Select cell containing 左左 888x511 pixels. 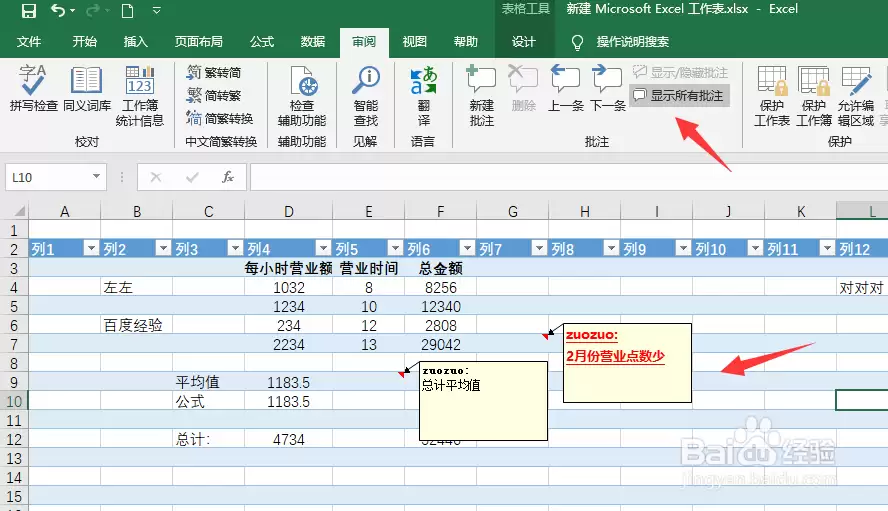tap(136, 287)
